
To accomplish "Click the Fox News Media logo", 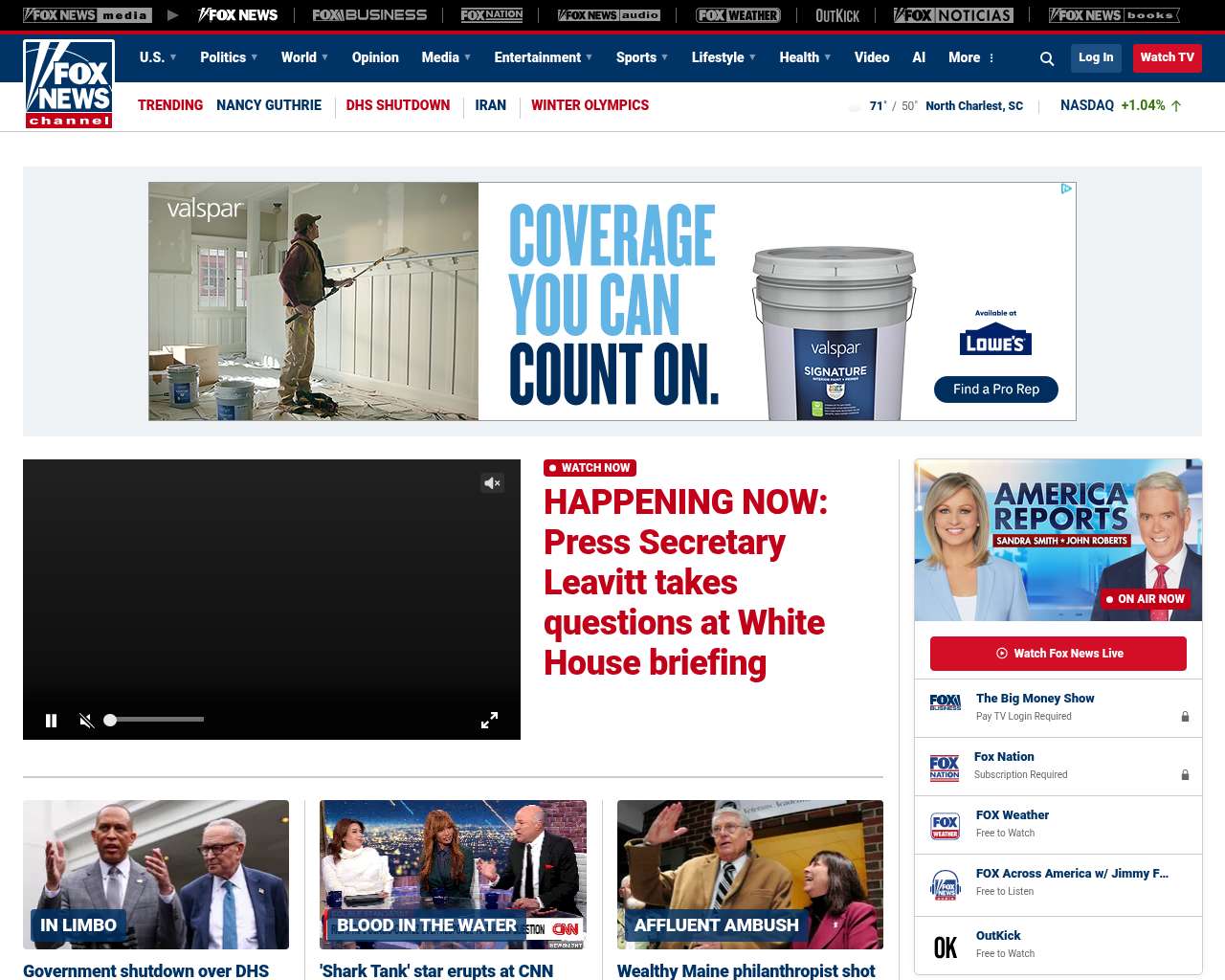I will [x=87, y=15].
